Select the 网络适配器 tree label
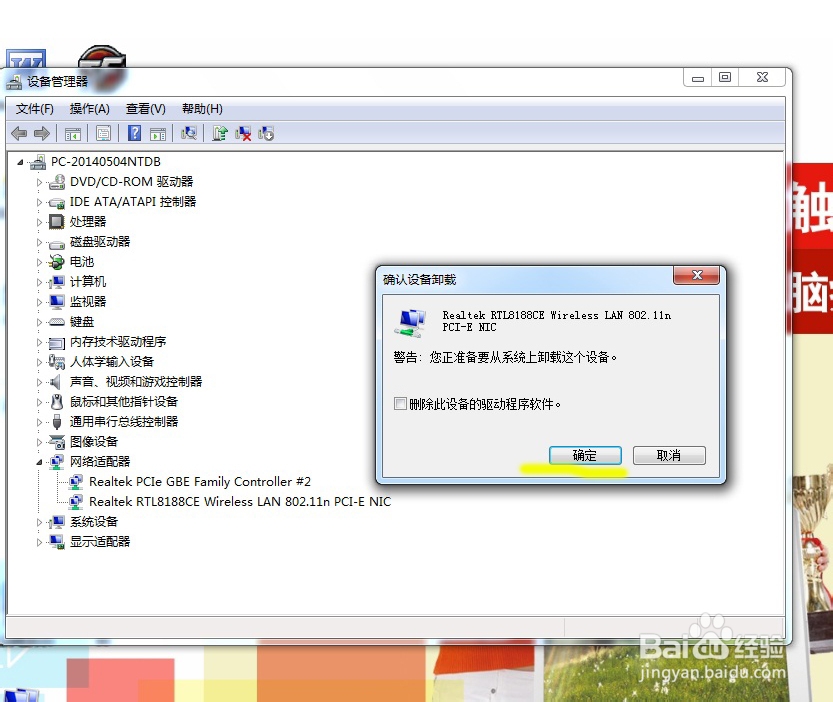The height and width of the screenshot is (702, 833). (100, 462)
